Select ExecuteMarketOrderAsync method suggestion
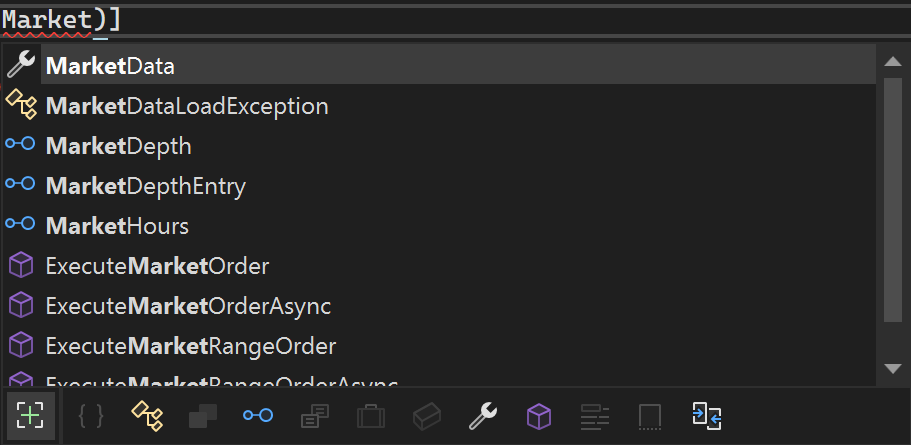 pyautogui.click(x=439, y=306)
